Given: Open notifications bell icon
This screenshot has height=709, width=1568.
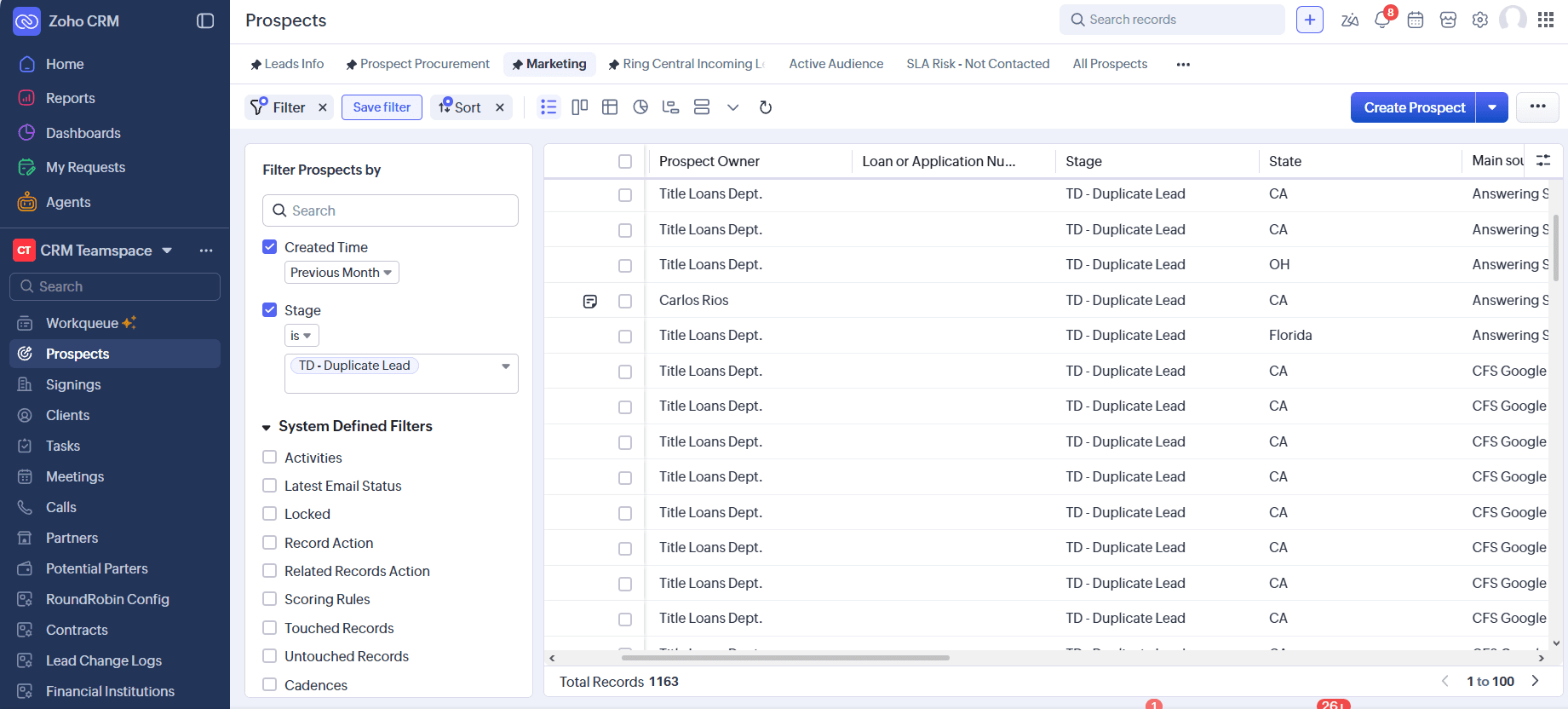Looking at the screenshot, I should [1382, 20].
